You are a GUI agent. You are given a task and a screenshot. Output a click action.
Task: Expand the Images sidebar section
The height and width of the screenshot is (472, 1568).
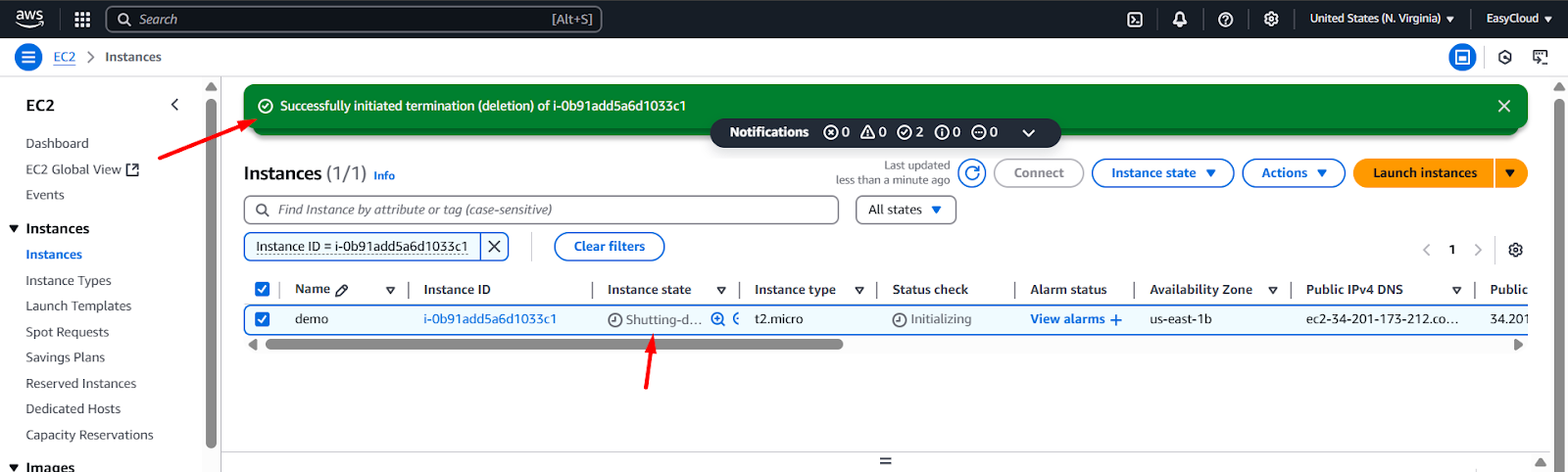(x=14, y=467)
